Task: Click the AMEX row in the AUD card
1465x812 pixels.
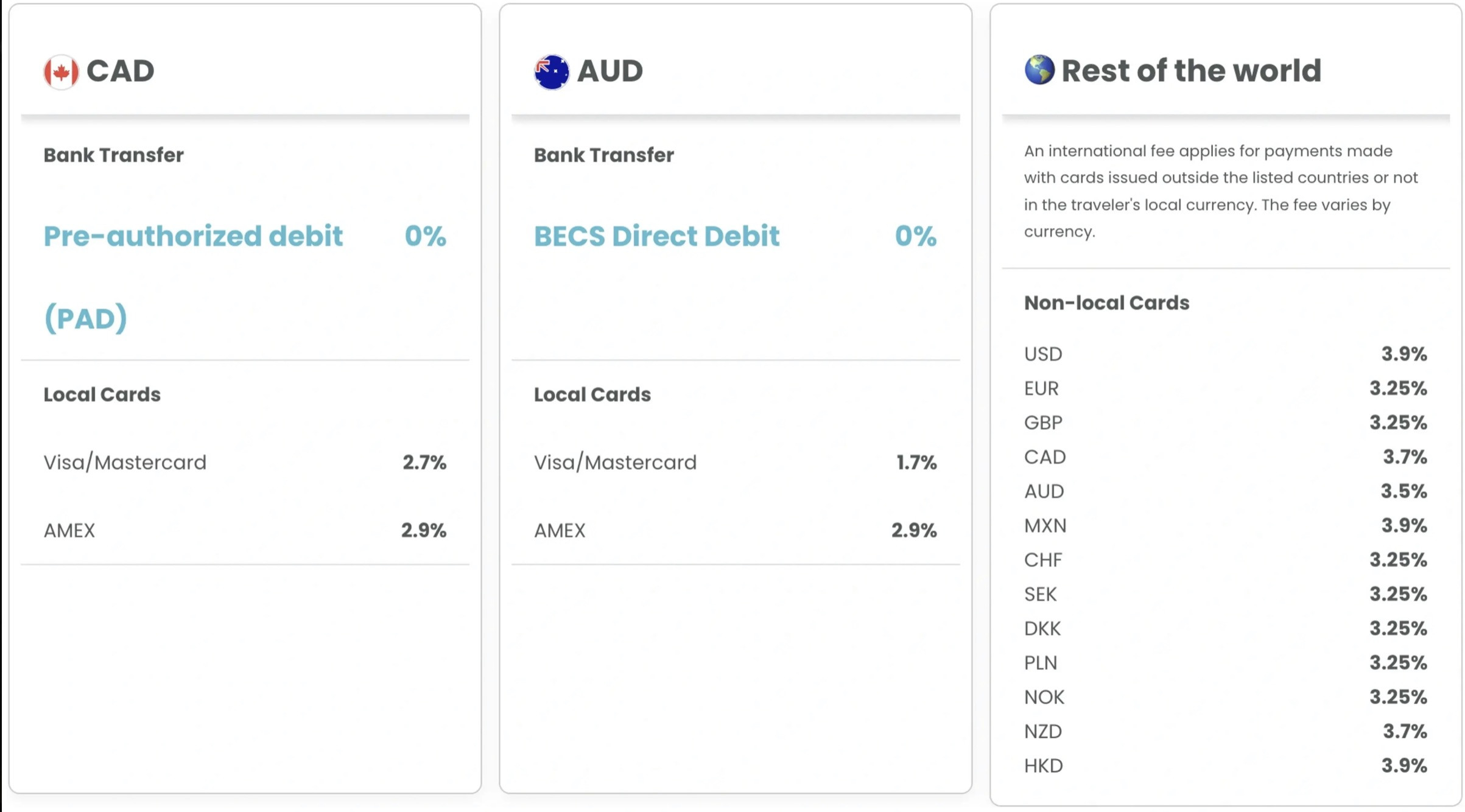Action: (x=736, y=530)
